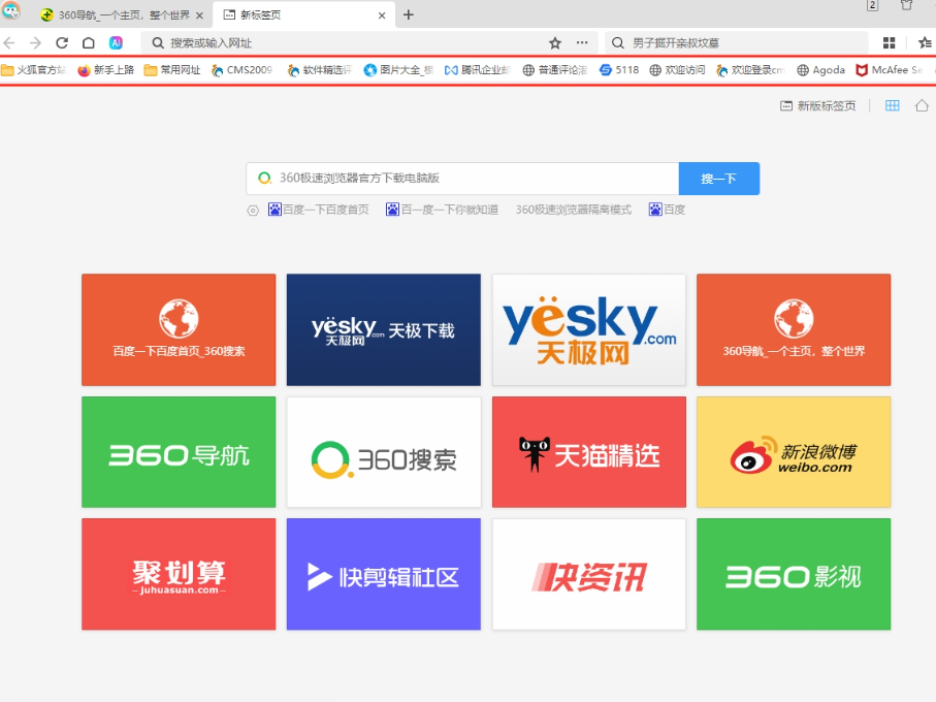Click the tab counter box showing 2
The image size is (936, 702).
[872, 5]
